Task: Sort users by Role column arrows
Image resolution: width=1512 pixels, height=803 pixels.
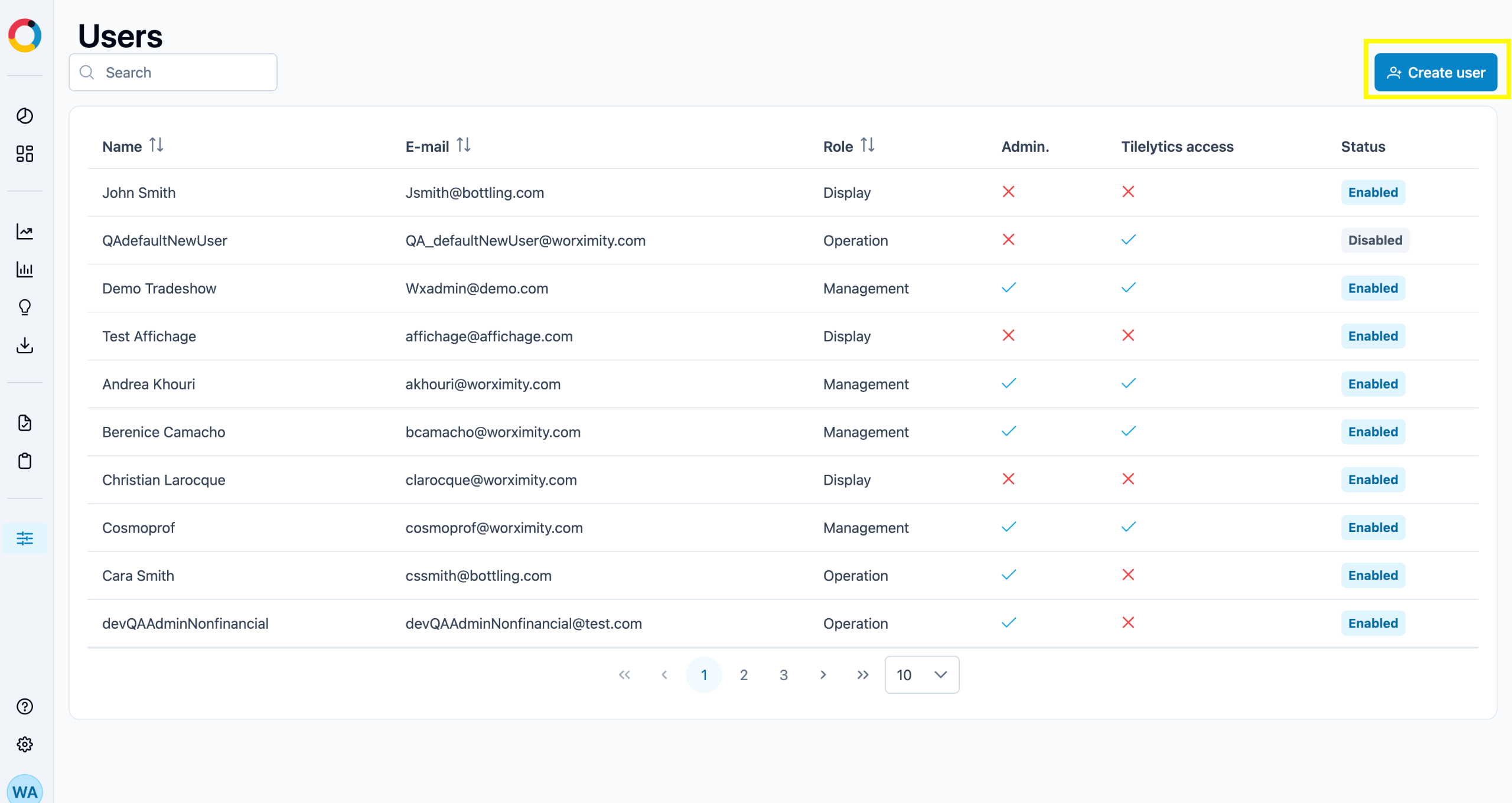Action: (x=867, y=145)
